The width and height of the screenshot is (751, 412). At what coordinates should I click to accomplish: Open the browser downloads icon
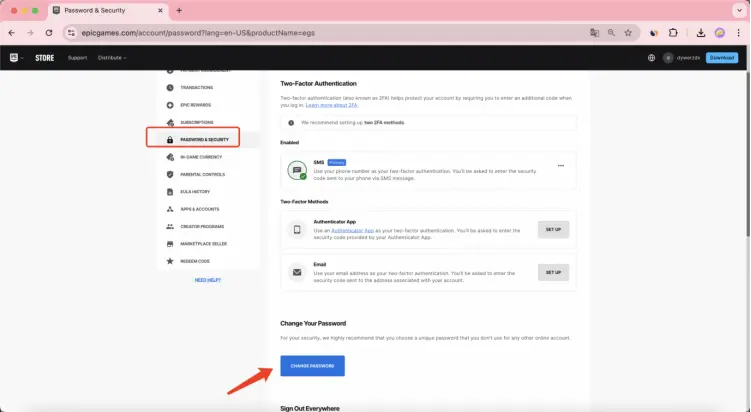701,33
